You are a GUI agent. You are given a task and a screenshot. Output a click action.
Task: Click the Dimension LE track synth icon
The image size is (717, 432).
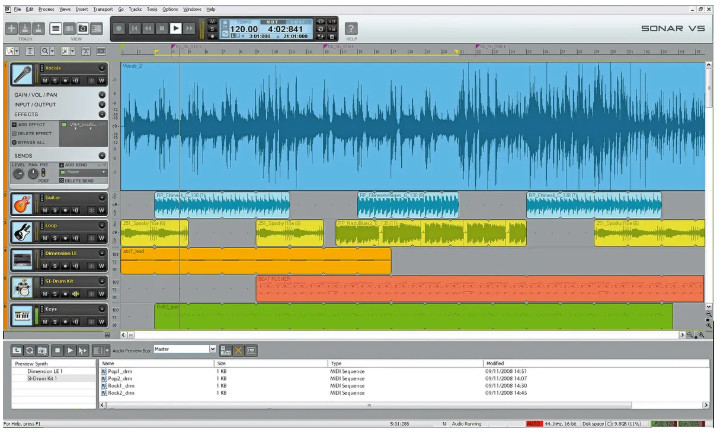[21, 260]
